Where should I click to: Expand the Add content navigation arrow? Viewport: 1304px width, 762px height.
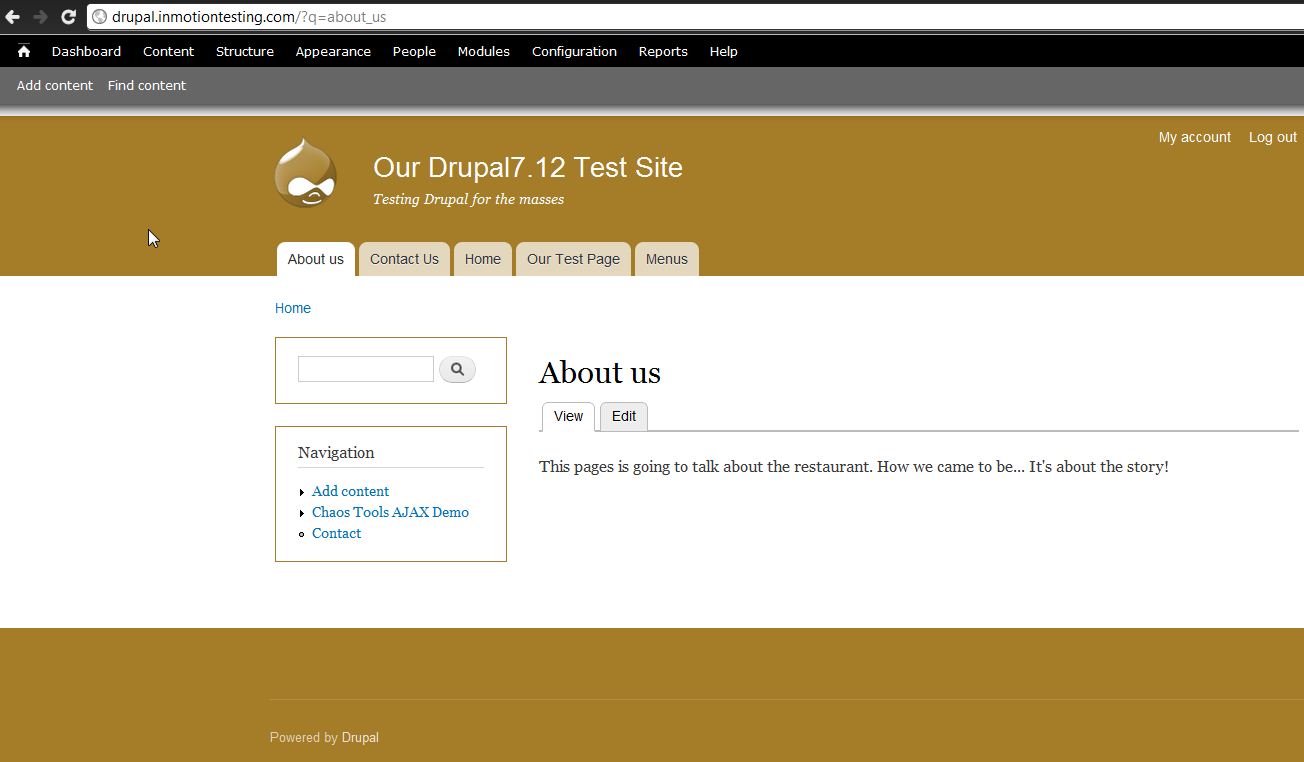click(302, 492)
